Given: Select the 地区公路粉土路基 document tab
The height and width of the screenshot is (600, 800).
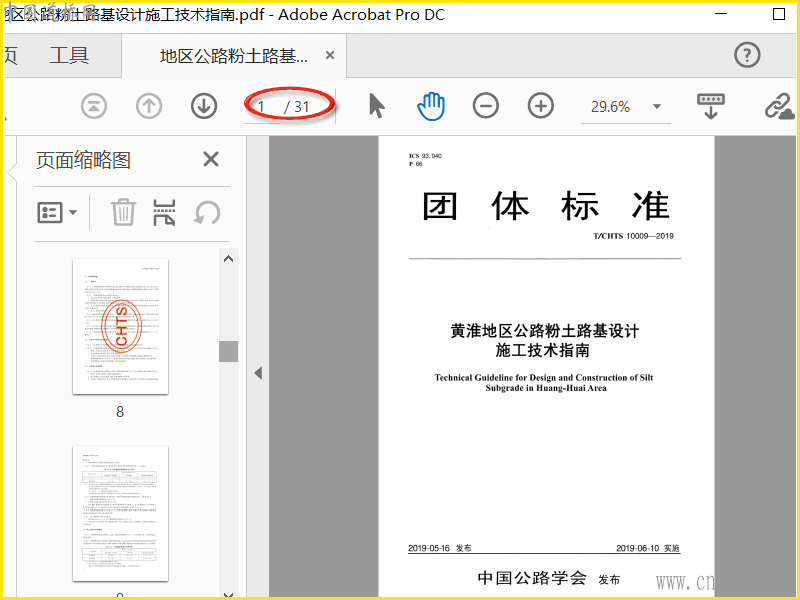Looking at the screenshot, I should coord(234,56).
